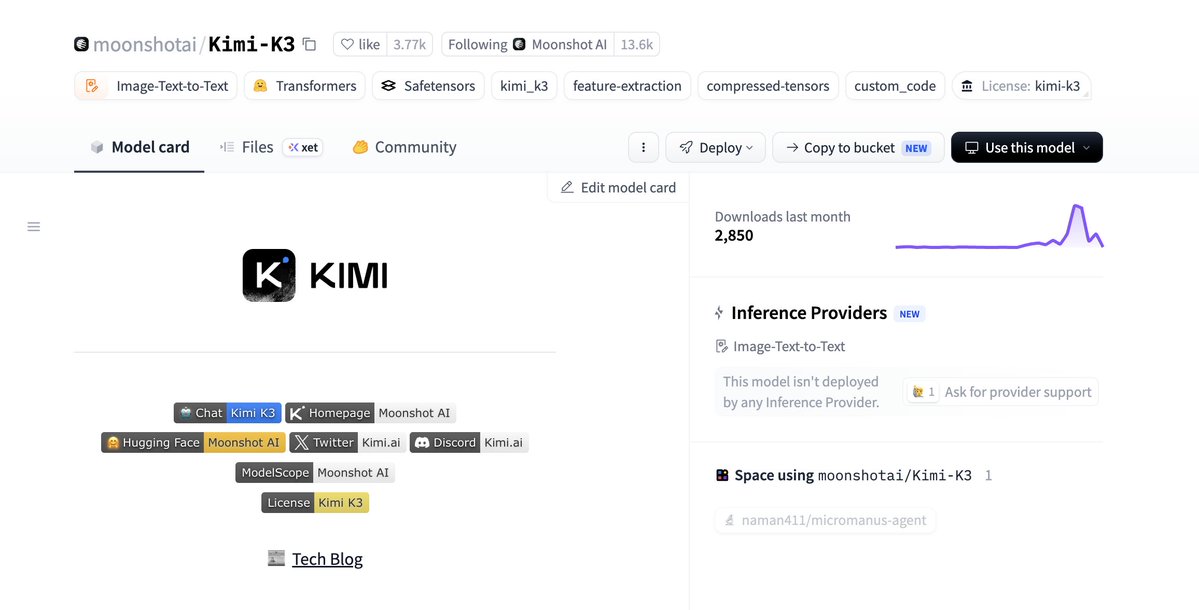Click the NEW badge on Copy to bucket

coord(916,148)
